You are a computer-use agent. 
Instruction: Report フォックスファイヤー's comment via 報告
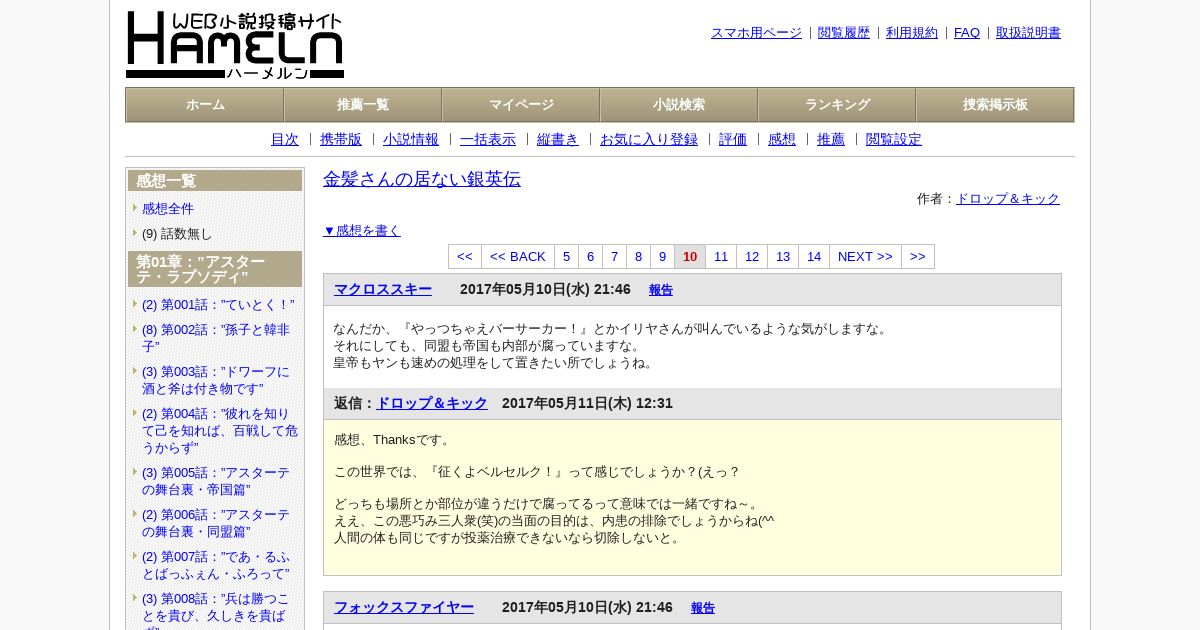click(x=703, y=608)
